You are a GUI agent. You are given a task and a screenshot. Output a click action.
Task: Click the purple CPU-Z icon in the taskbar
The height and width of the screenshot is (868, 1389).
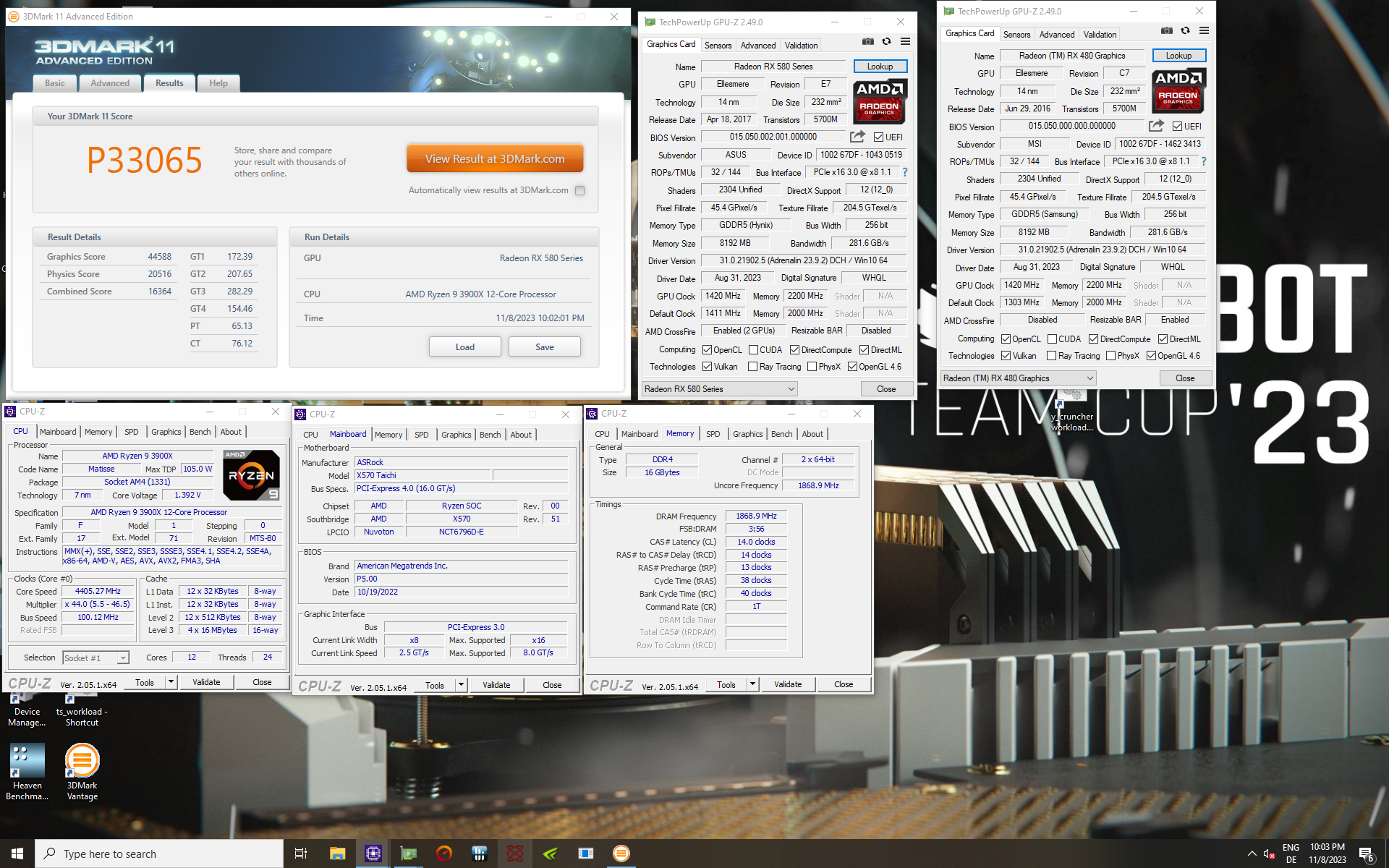(373, 854)
